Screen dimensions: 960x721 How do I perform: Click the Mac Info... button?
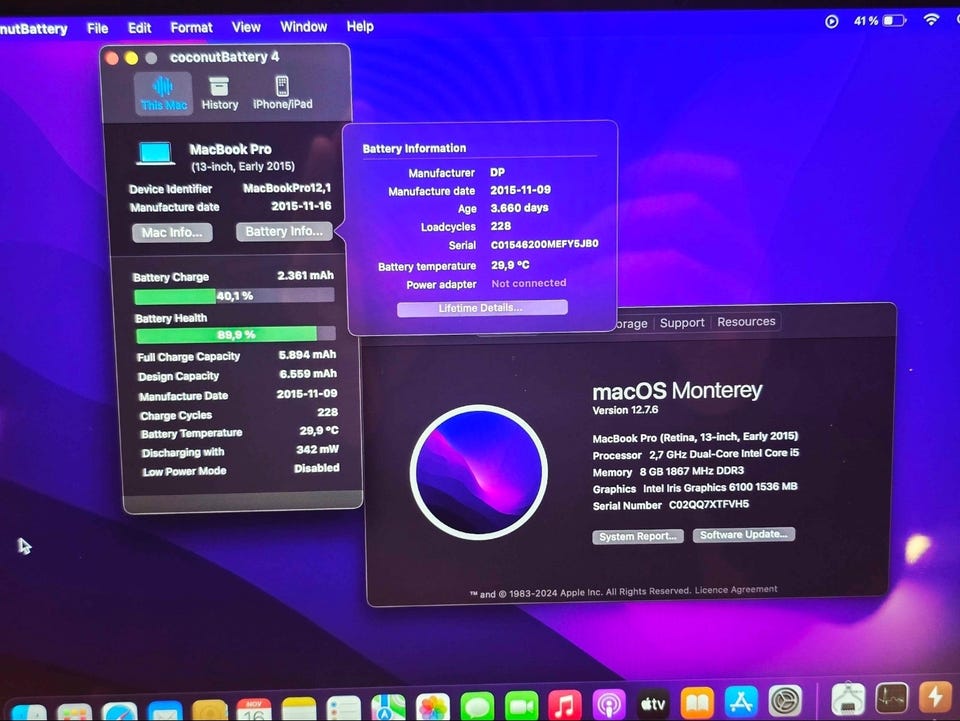coord(172,233)
